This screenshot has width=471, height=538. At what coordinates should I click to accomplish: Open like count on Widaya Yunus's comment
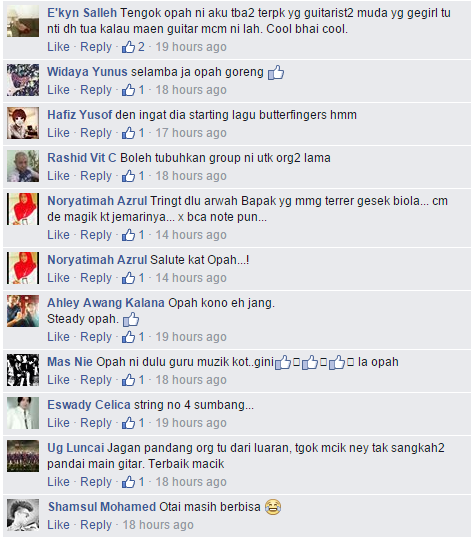[133, 90]
